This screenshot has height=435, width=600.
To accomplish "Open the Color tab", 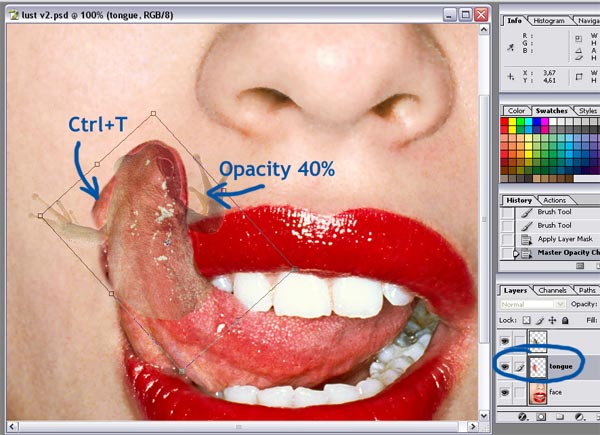I will 517,110.
